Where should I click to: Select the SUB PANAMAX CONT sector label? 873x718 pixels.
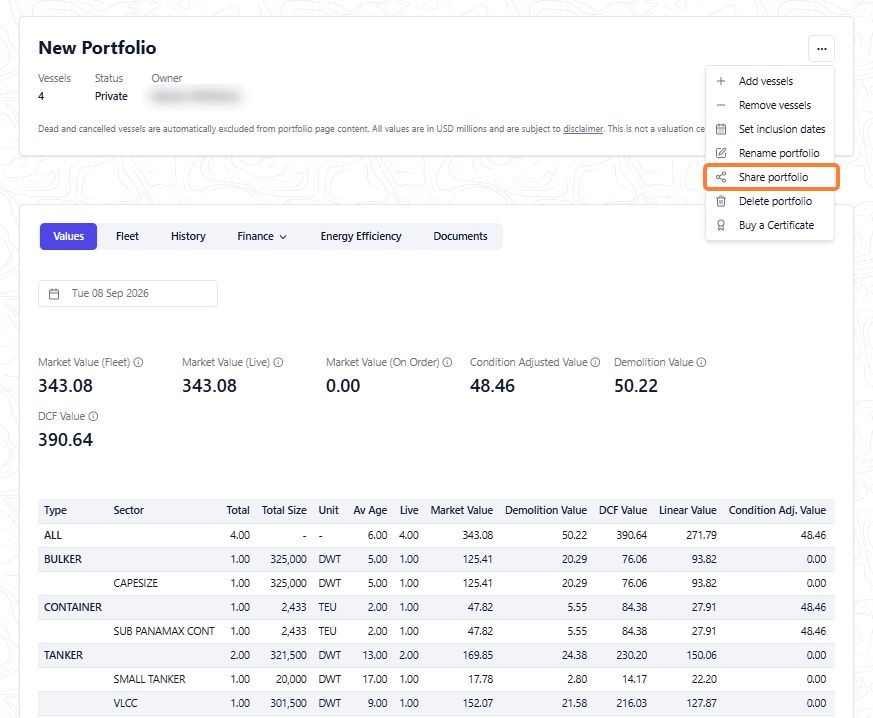point(164,631)
